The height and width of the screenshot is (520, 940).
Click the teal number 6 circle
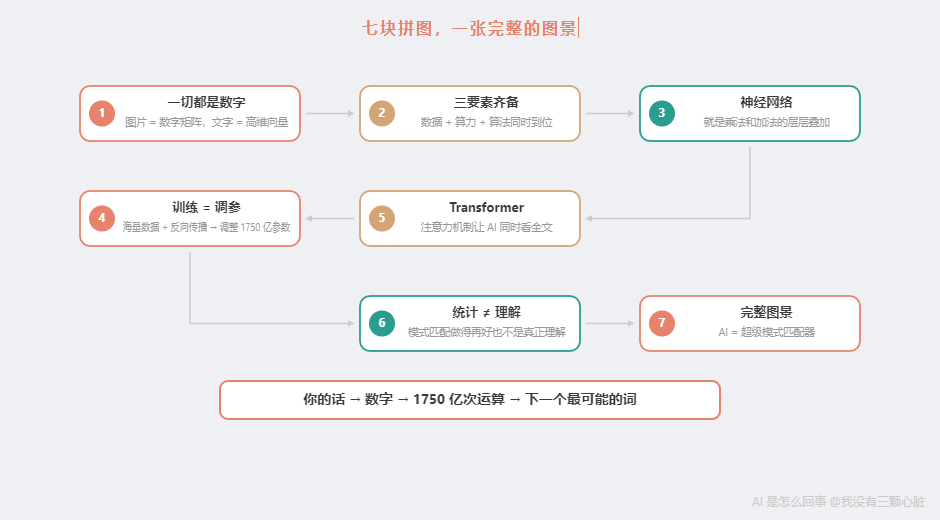pos(382,323)
